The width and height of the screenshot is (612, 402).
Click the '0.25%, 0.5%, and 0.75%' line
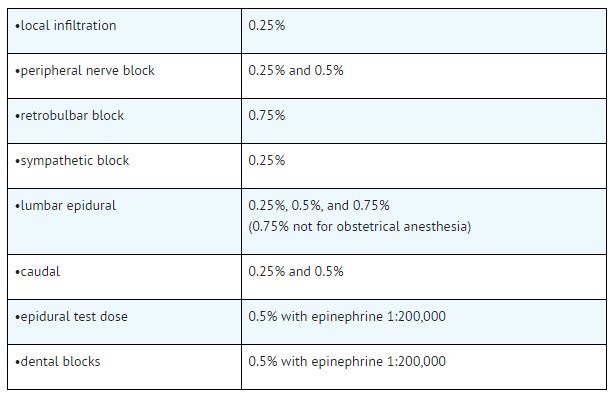click(319, 206)
